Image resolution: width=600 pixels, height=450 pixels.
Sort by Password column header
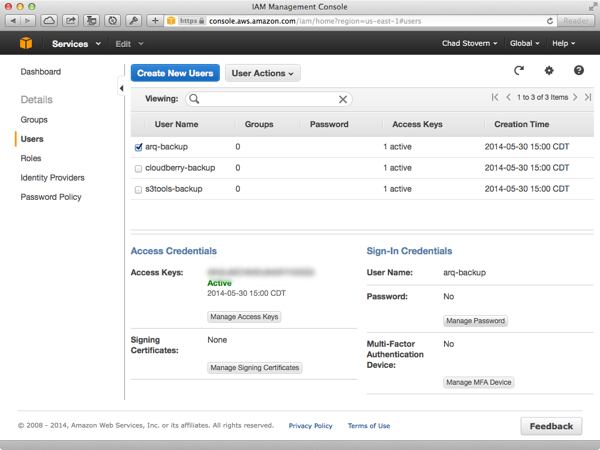(x=329, y=124)
